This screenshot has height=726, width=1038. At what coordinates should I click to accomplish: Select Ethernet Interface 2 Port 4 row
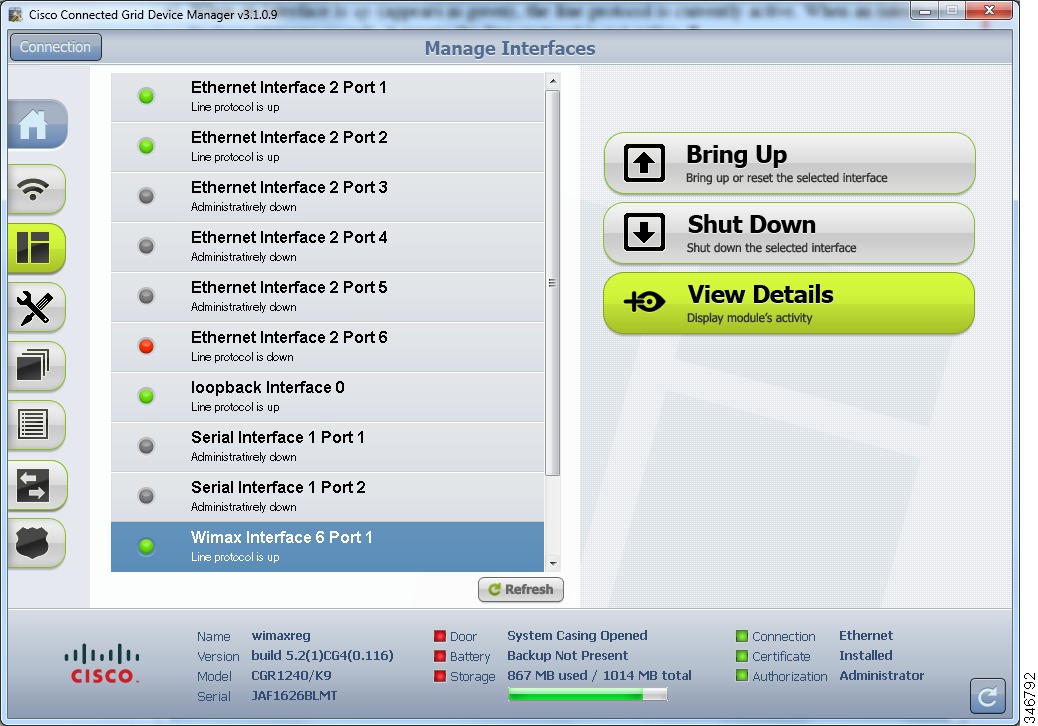click(x=328, y=247)
